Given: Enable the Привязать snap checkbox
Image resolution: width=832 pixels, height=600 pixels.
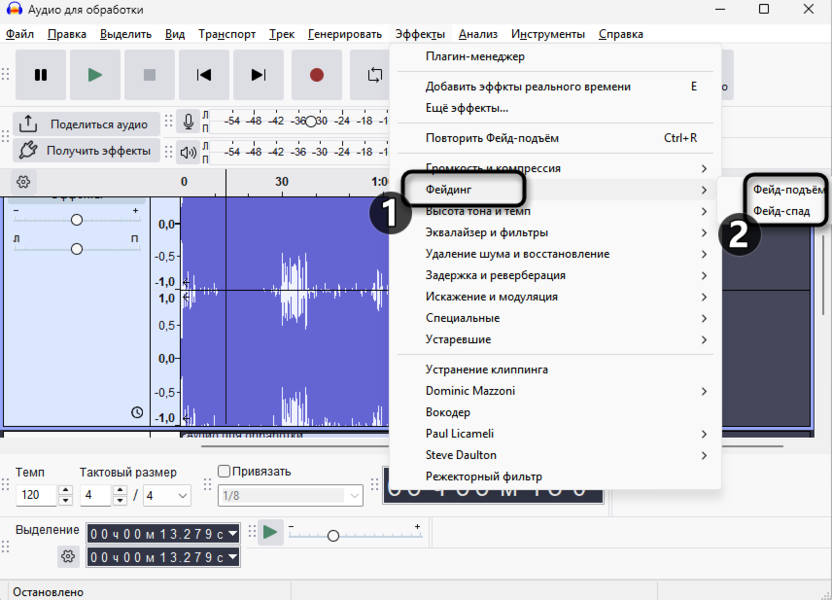Looking at the screenshot, I should [x=224, y=472].
